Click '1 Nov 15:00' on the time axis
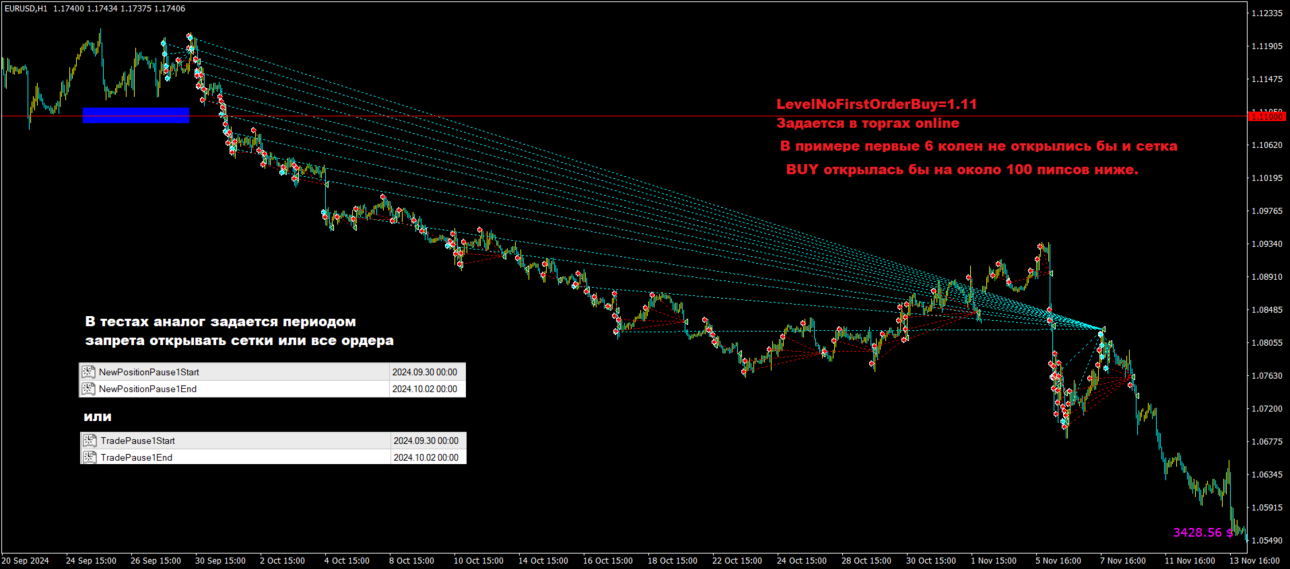The width and height of the screenshot is (1290, 569). point(995,561)
